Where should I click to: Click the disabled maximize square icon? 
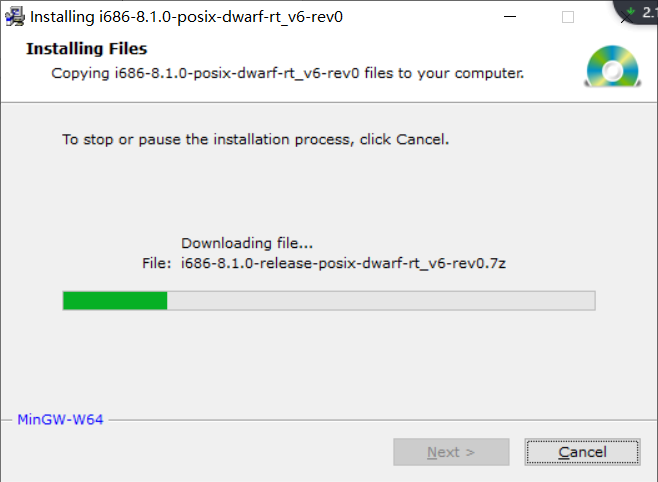tap(568, 17)
